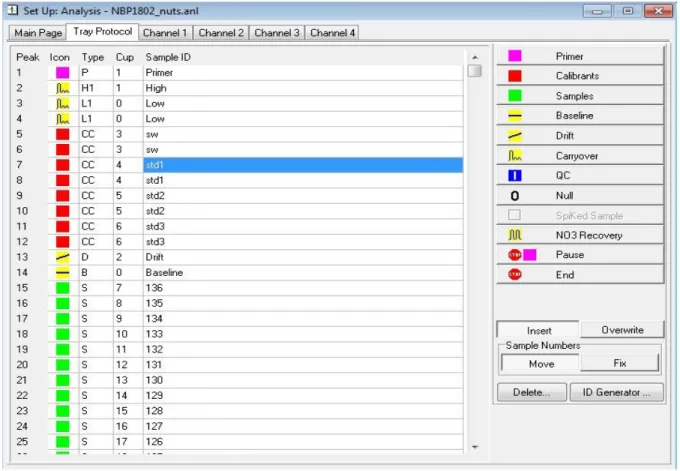Select Insert mode toggle

pos(538,330)
